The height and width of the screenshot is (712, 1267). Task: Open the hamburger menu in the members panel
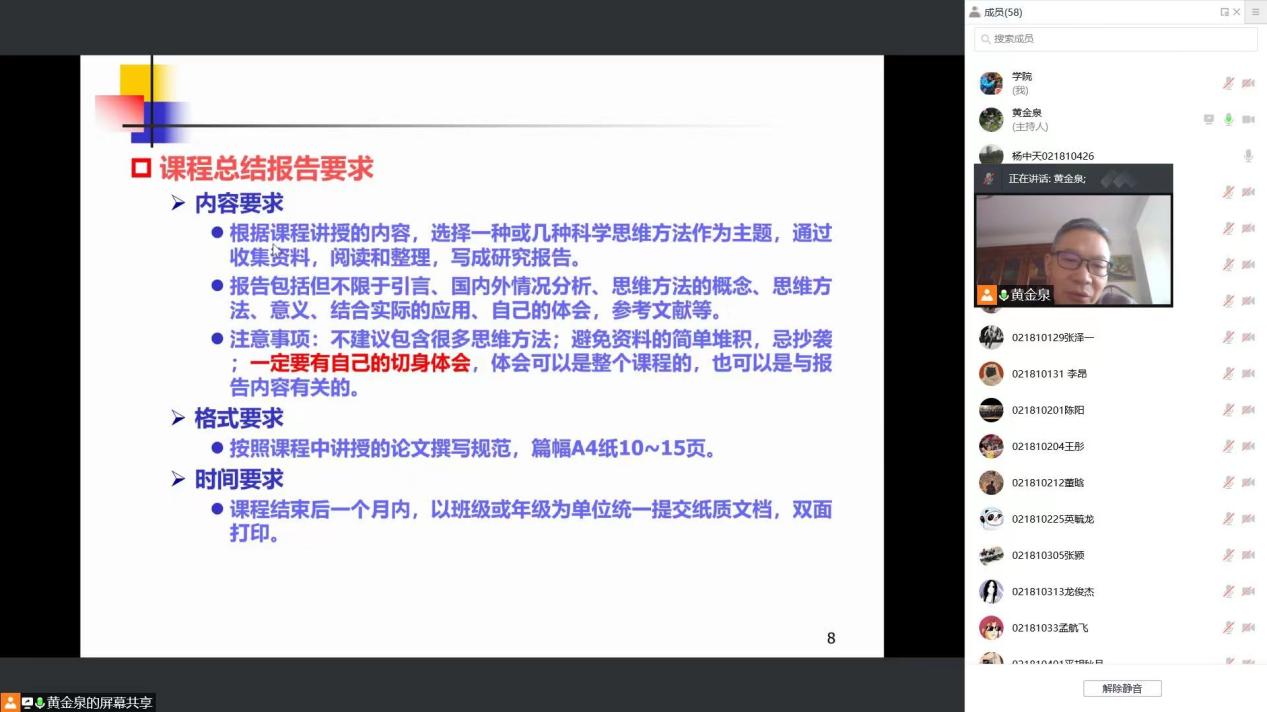coord(1255,12)
